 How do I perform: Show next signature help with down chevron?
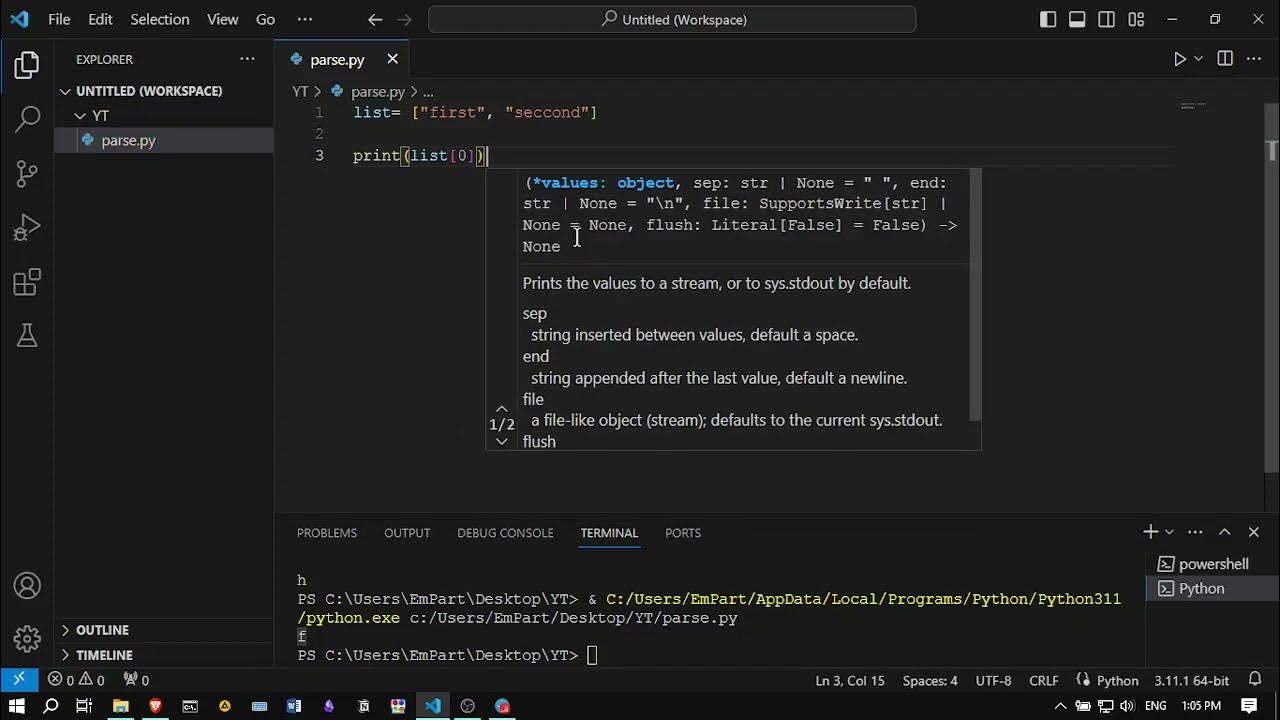pos(502,441)
